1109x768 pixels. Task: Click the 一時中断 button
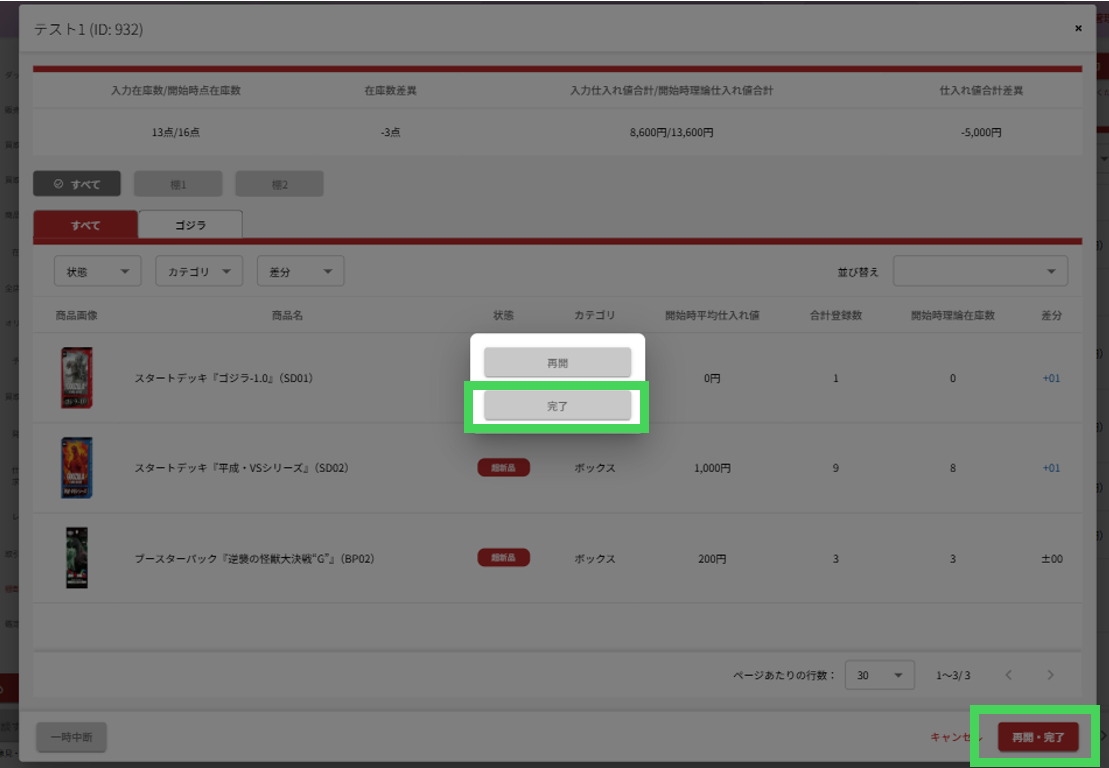pyautogui.click(x=72, y=737)
